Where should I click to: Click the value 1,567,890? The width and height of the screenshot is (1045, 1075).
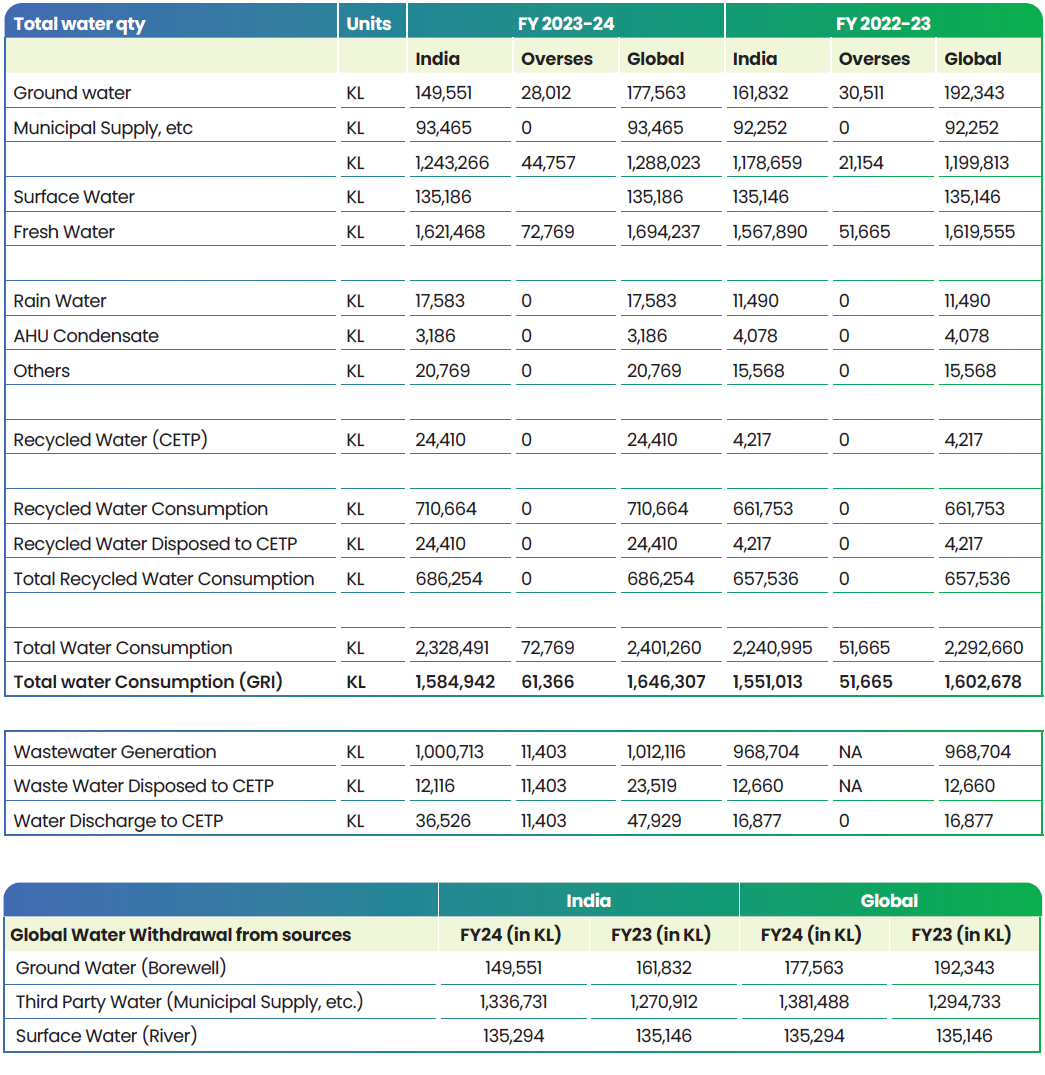point(769,232)
